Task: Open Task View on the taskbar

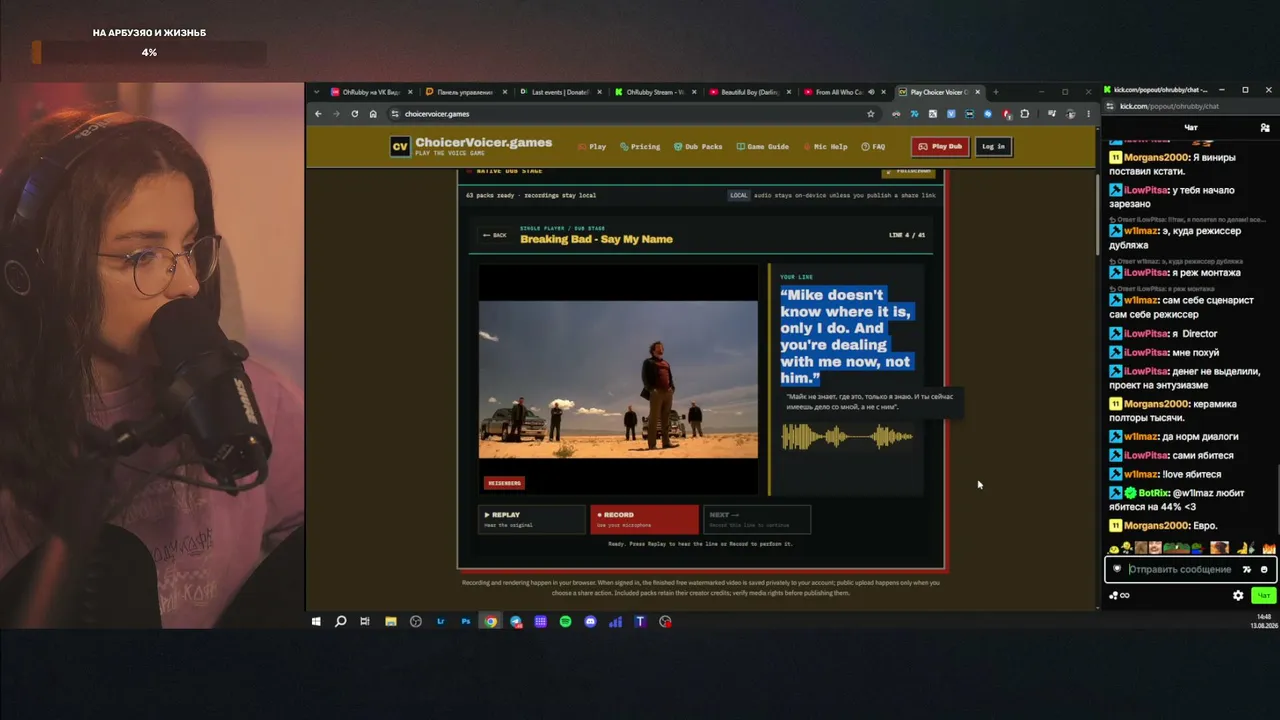Action: (x=365, y=621)
